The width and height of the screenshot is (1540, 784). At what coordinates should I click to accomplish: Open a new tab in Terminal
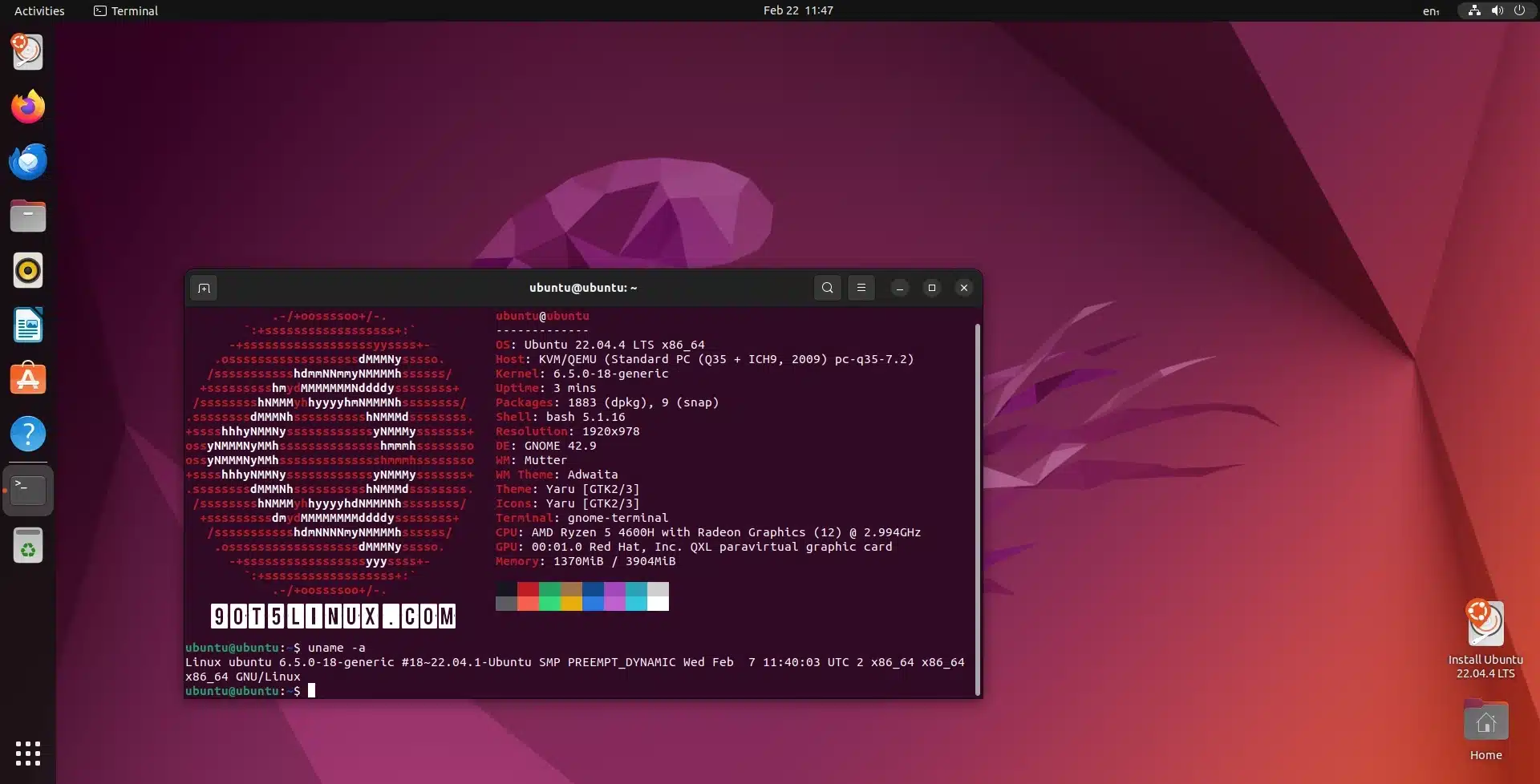pos(204,289)
